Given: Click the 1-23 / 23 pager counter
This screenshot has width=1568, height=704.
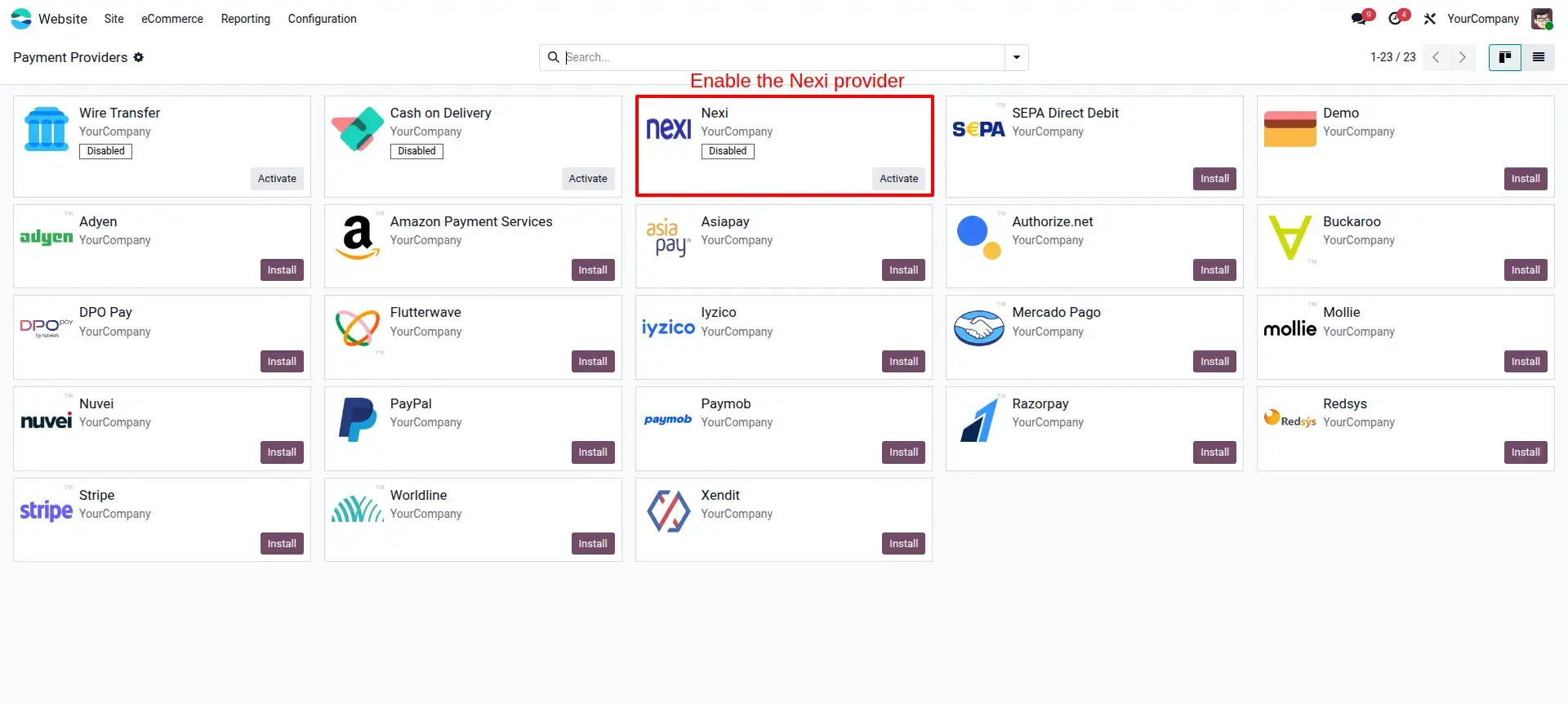Looking at the screenshot, I should (1392, 57).
